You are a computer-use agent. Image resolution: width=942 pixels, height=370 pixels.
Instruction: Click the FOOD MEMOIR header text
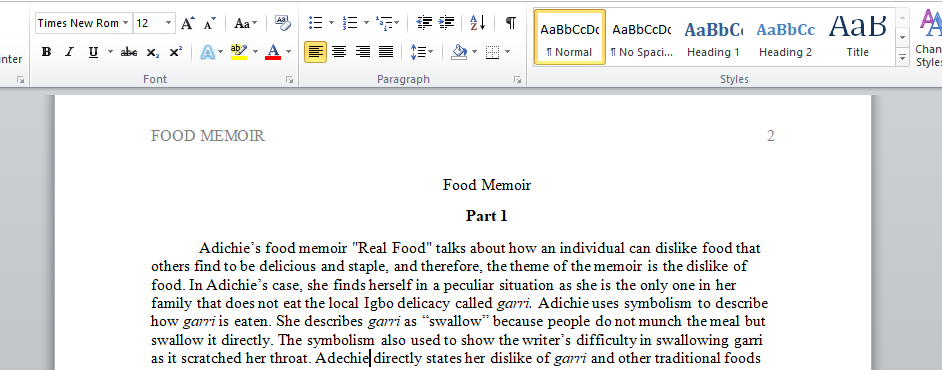coord(207,136)
